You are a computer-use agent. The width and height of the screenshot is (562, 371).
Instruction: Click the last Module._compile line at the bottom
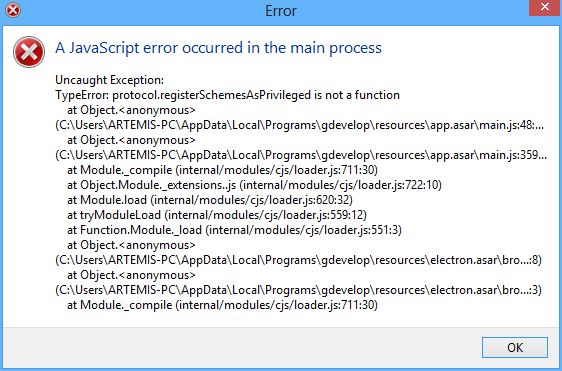[222, 305]
